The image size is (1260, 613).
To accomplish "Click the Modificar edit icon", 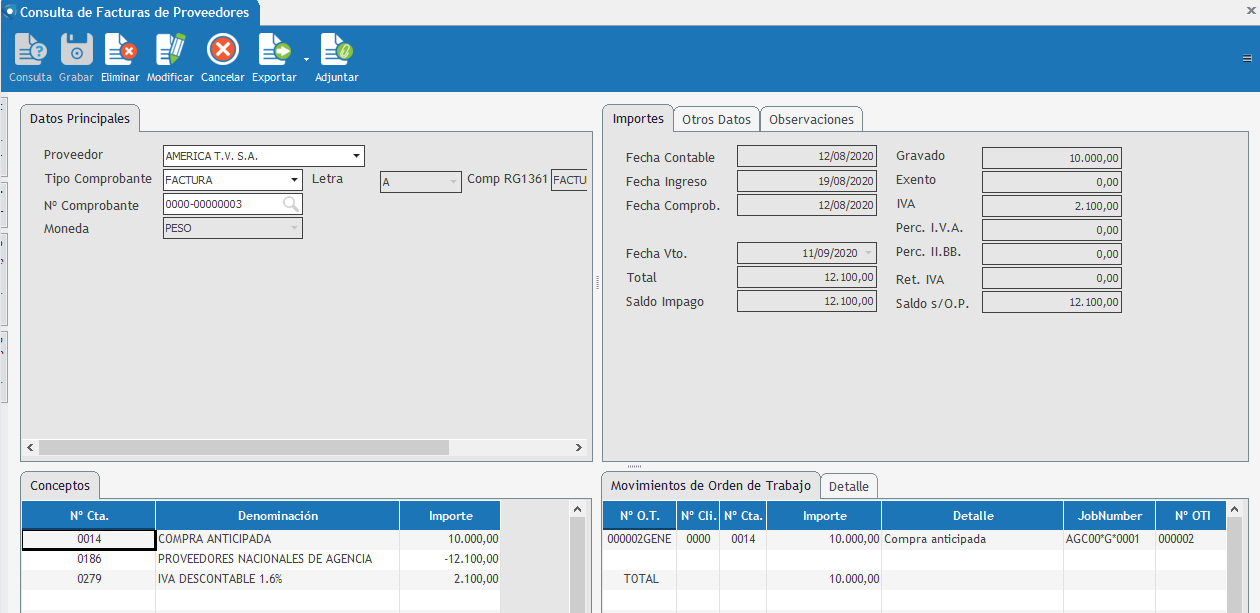I will point(170,50).
